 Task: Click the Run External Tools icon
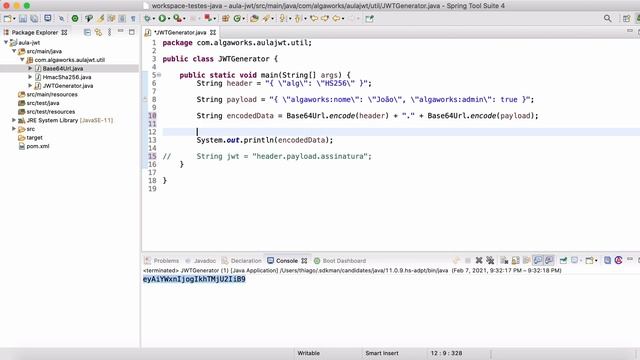(x=177, y=18)
